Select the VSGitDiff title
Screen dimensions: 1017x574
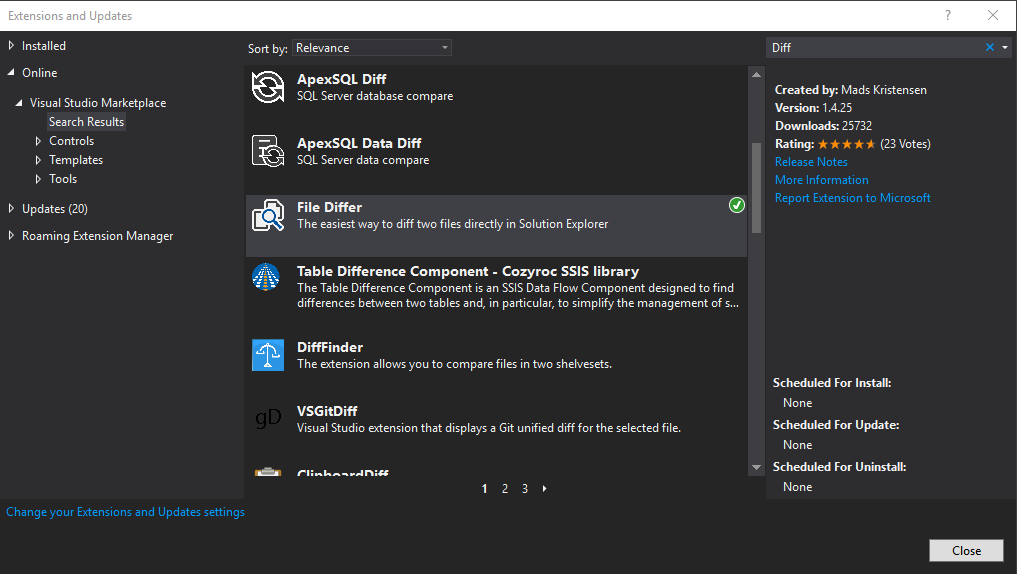click(327, 411)
